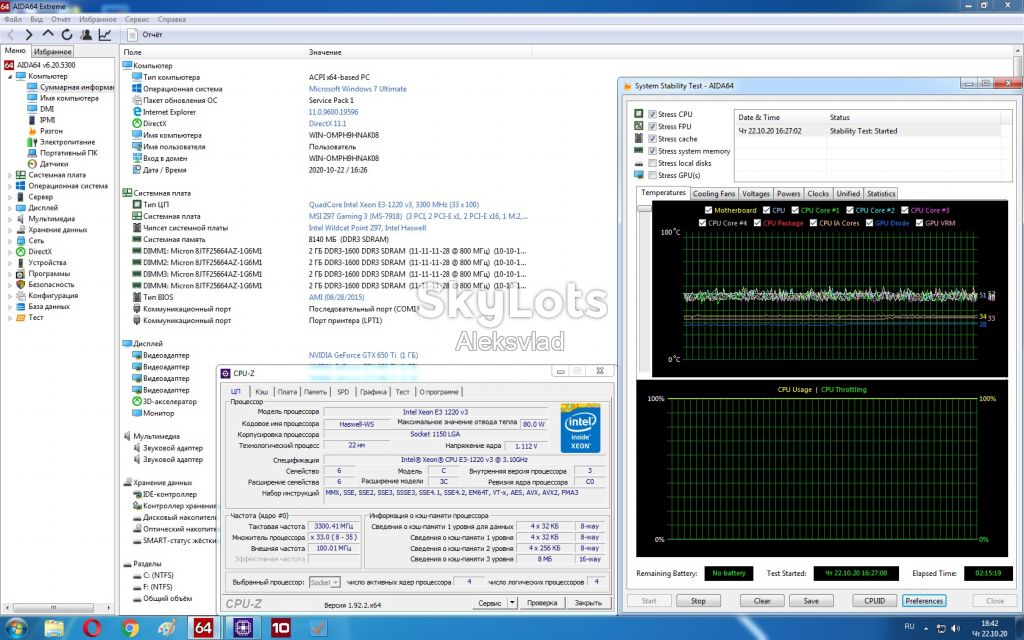This screenshot has height=640, width=1024.
Task: Open Opera from the taskbar
Action: tap(92, 628)
